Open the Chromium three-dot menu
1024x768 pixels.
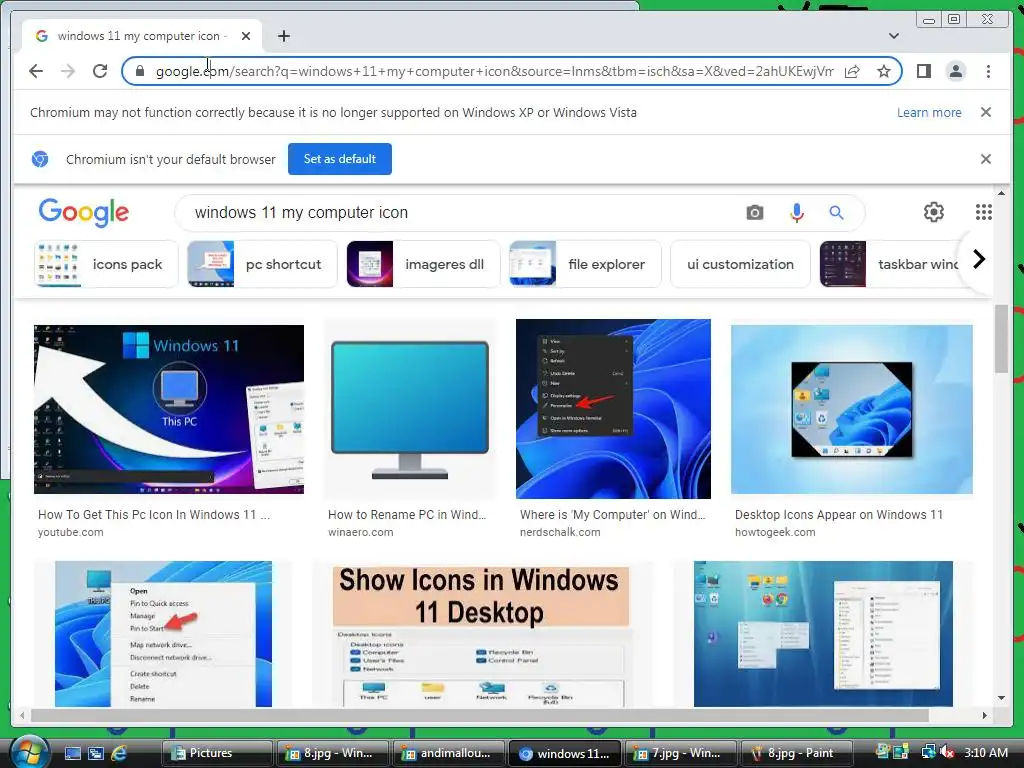coord(988,71)
